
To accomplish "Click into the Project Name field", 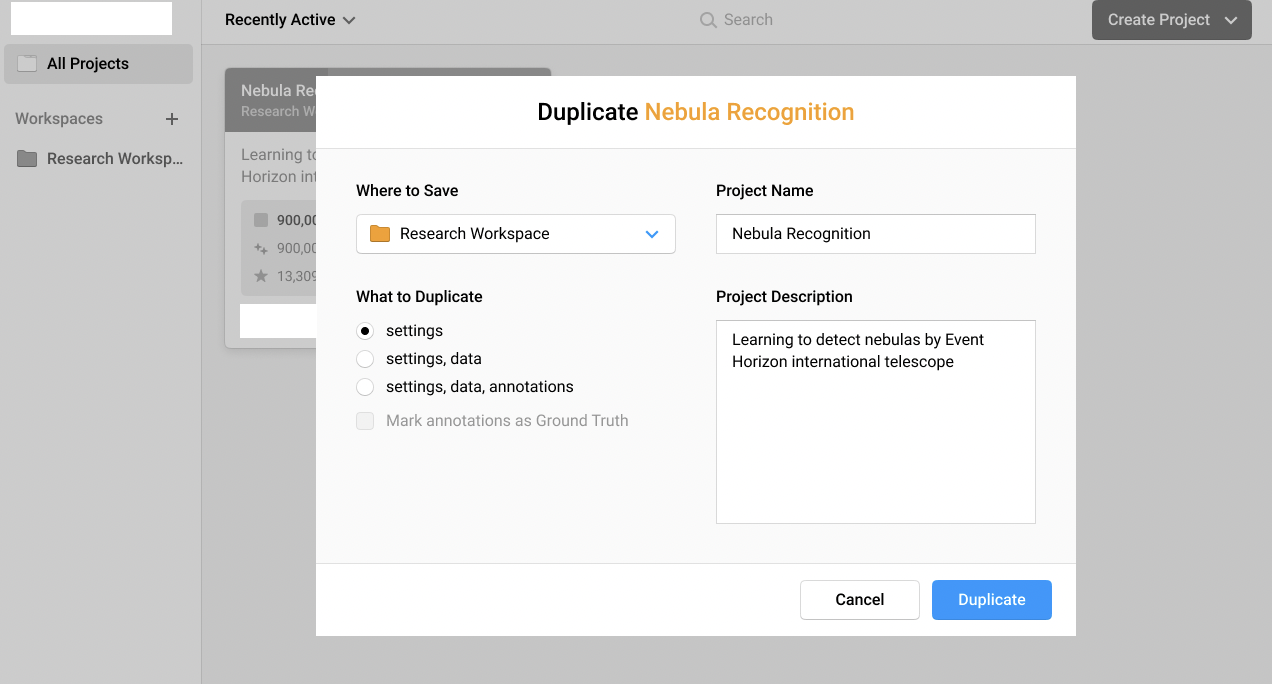I will click(x=875, y=234).
